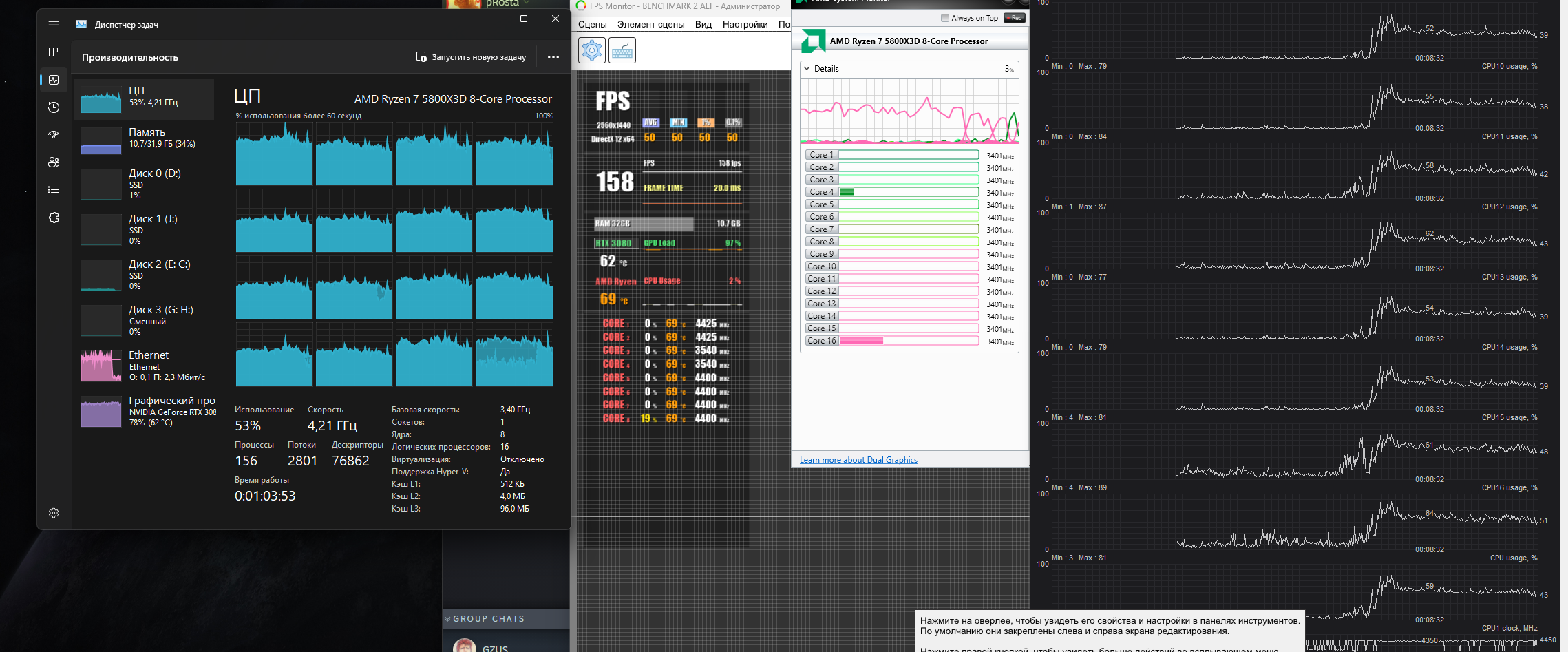Select ЦП item in performance list

click(144, 100)
